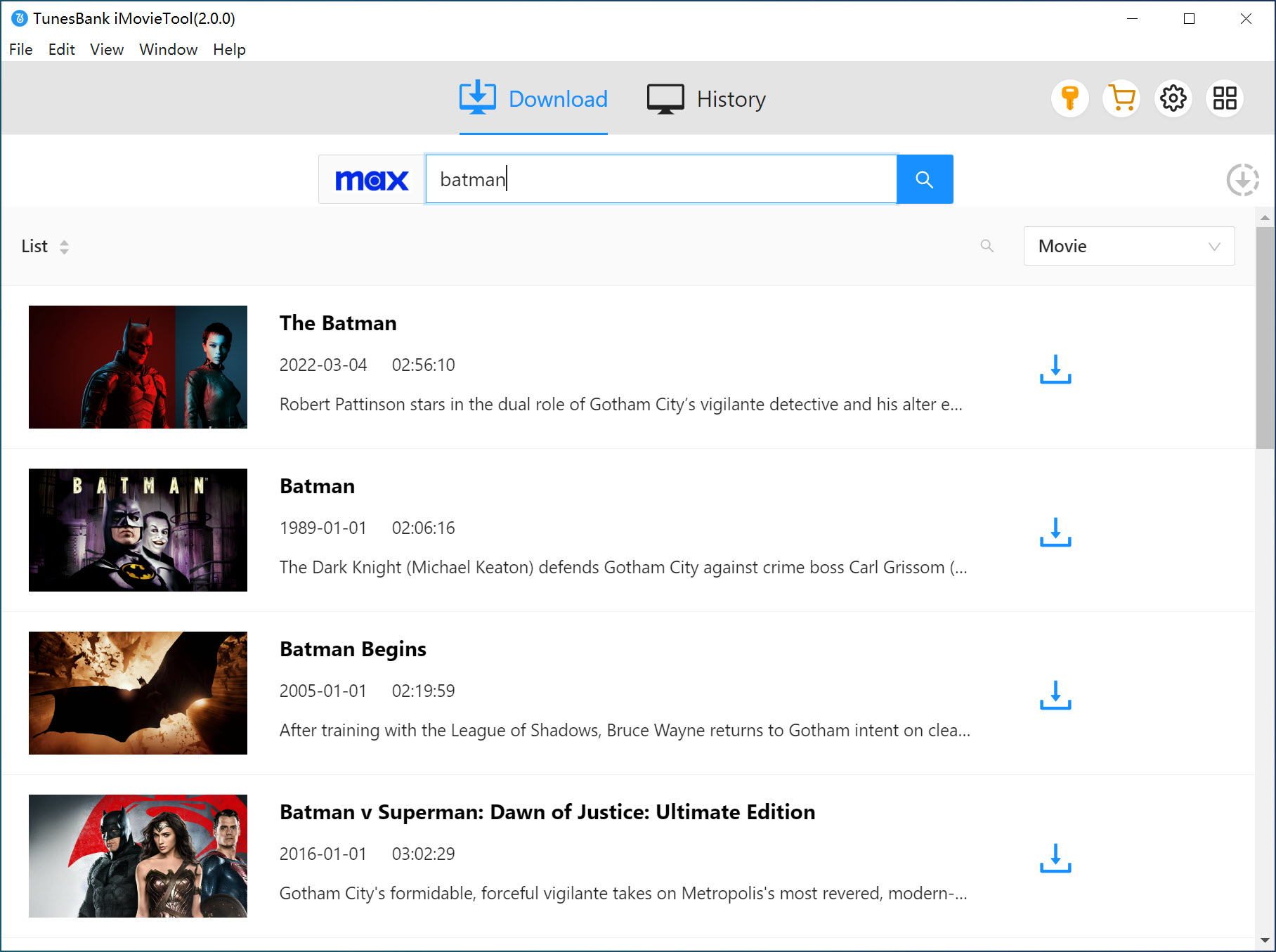The image size is (1276, 952).
Task: Click the 'The Dark Knight (Michael Keaton)' description
Action: pyautogui.click(x=623, y=567)
